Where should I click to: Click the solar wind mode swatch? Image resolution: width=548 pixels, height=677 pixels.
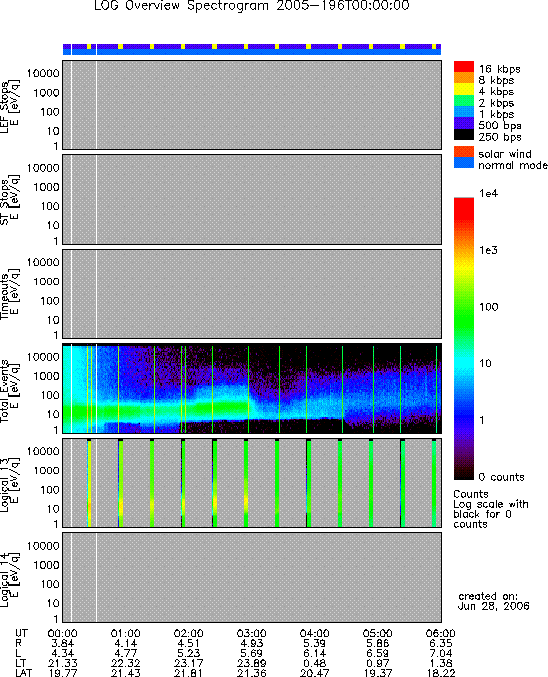tap(463, 152)
